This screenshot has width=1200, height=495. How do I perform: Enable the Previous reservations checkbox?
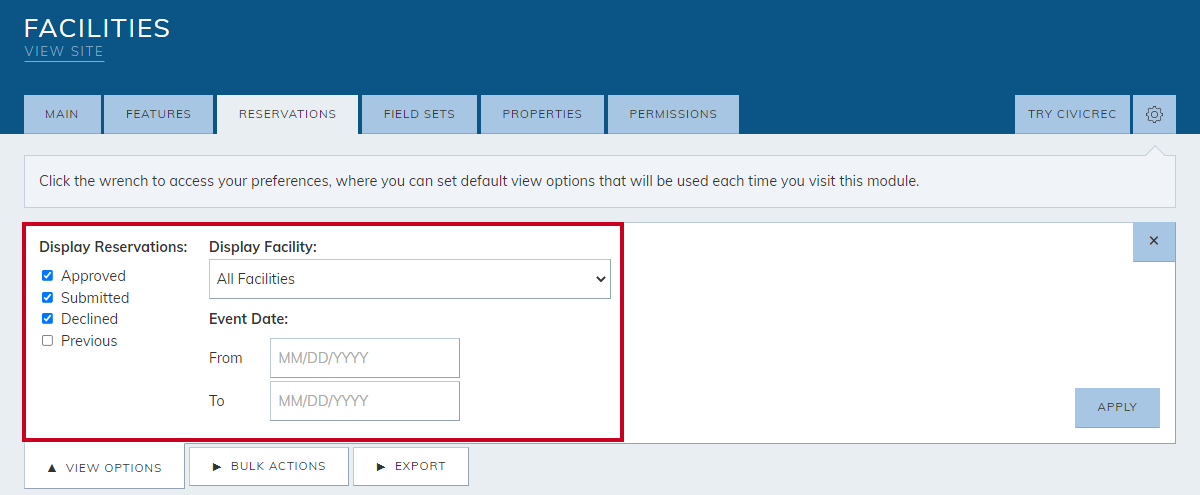click(47, 340)
